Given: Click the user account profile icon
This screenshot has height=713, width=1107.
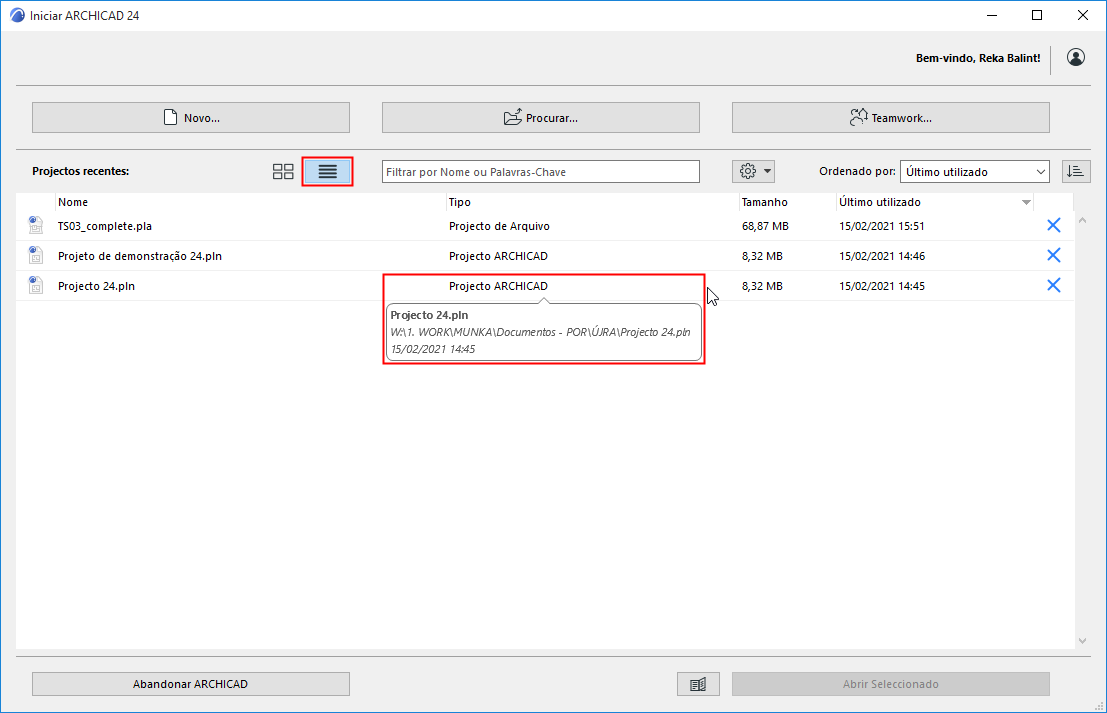Looking at the screenshot, I should pyautogui.click(x=1075, y=58).
